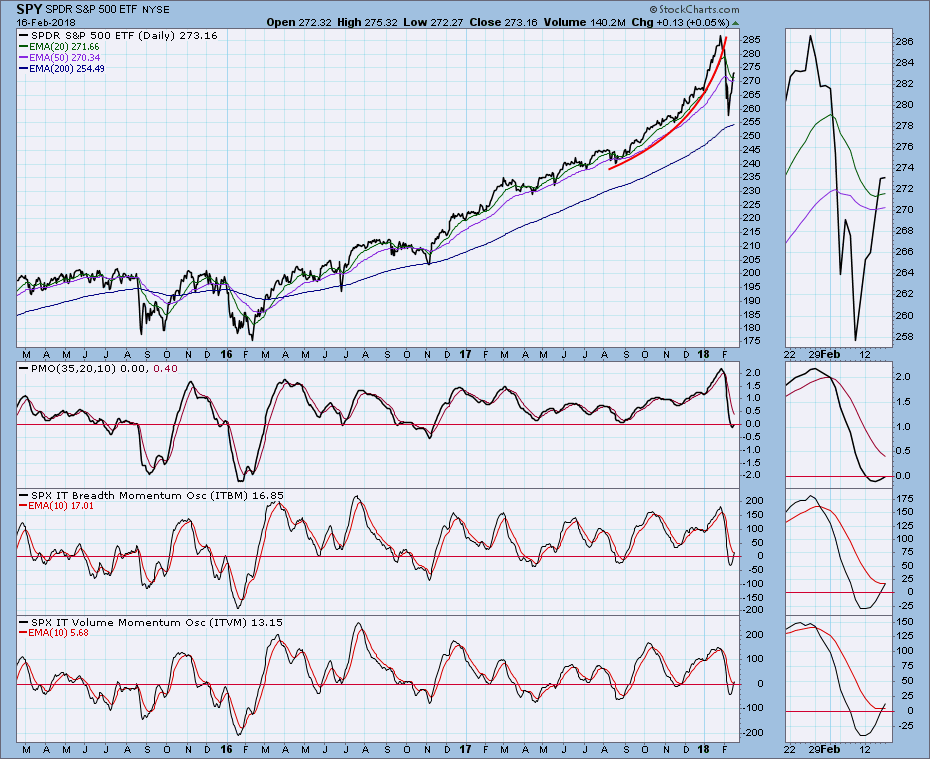
Task: Click the Low 272.27 value
Action: [x=434, y=22]
